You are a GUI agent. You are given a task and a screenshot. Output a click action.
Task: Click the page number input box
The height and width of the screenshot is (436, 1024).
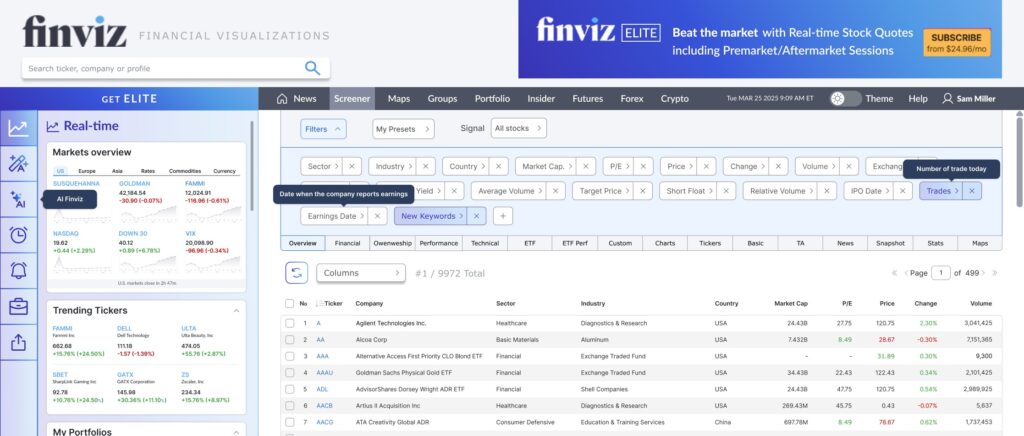940,273
